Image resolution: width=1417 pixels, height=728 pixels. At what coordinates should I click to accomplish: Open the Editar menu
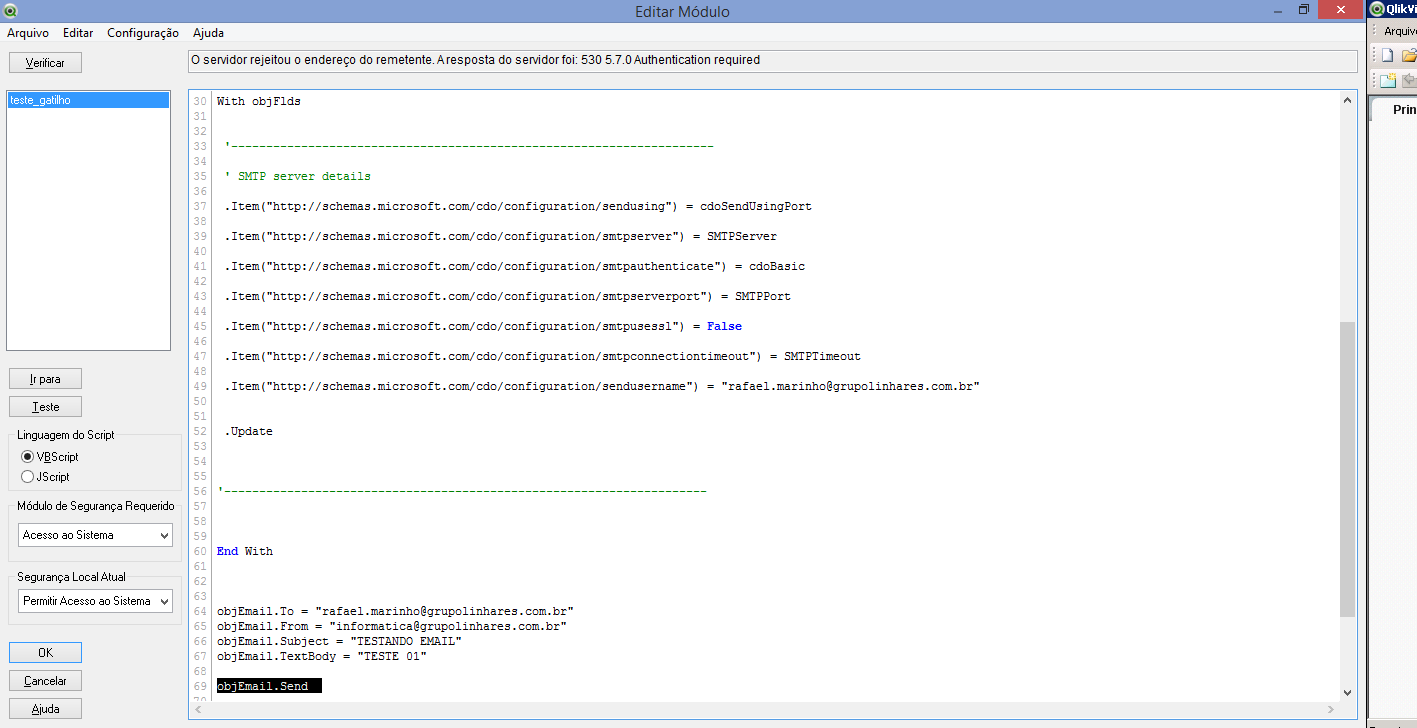(78, 33)
